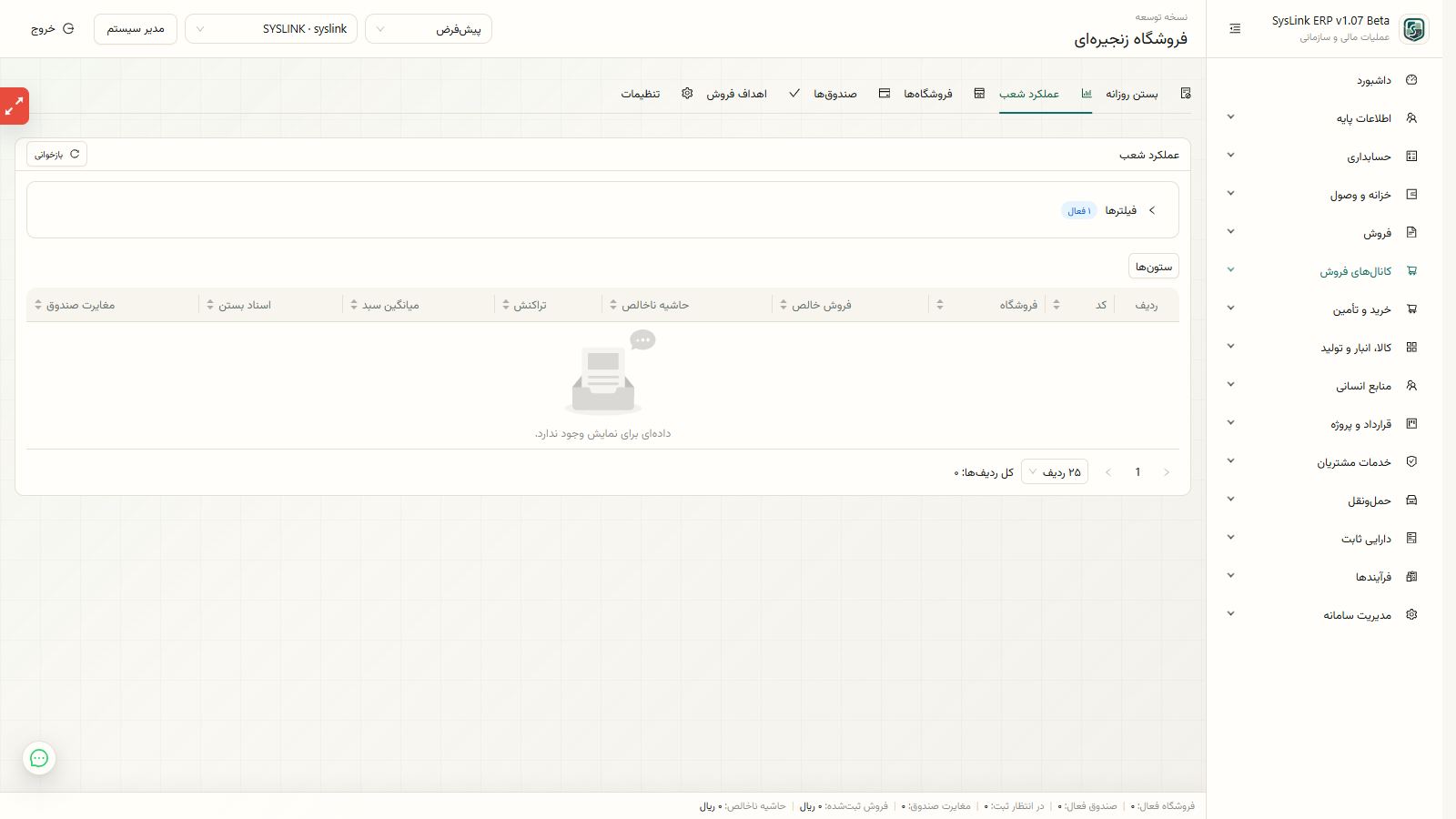
Task: Click the ۱ فعال active filter badge
Action: pos(1079,211)
